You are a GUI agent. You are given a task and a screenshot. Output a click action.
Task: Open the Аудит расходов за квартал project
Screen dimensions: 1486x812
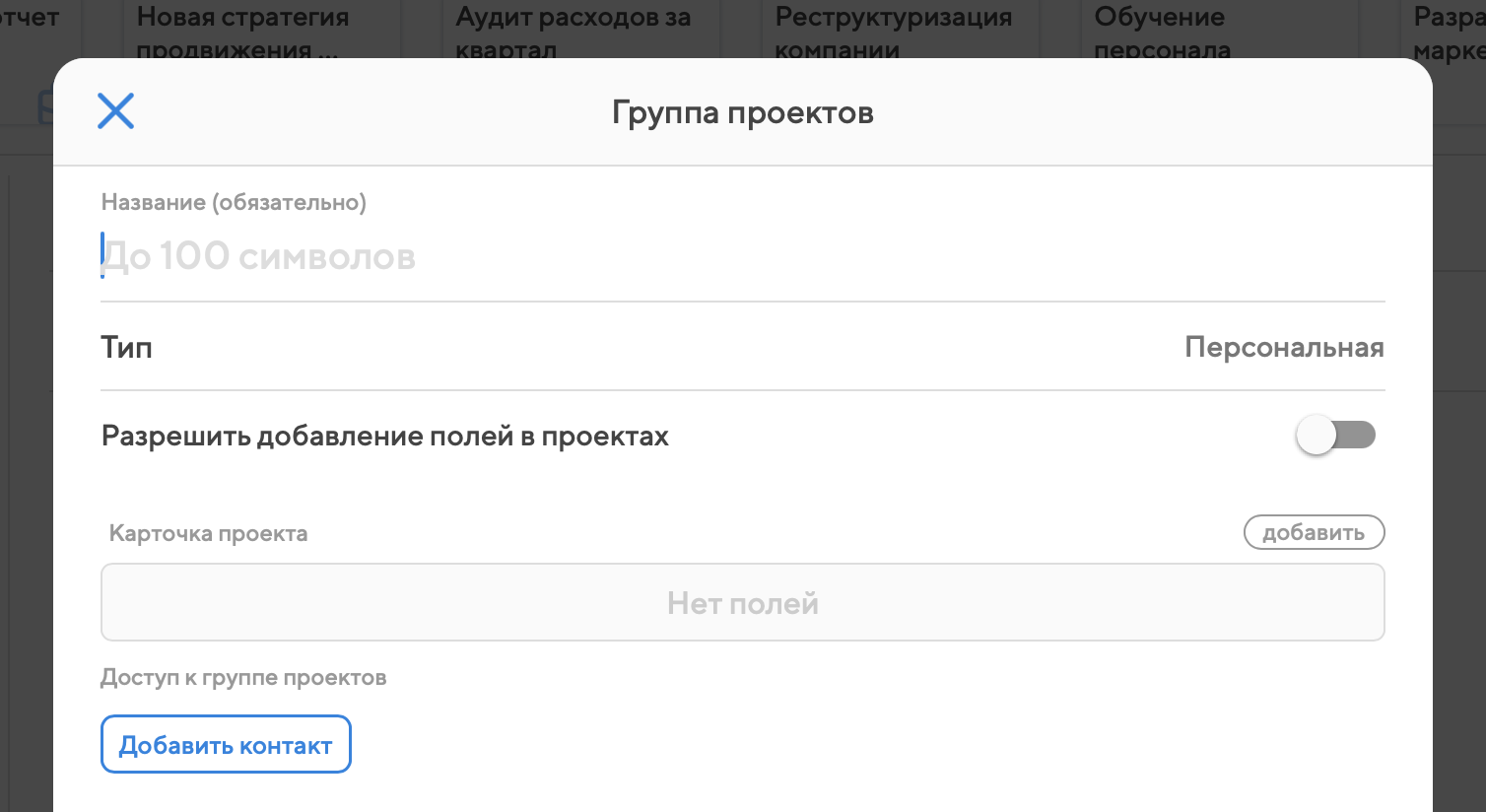573,30
